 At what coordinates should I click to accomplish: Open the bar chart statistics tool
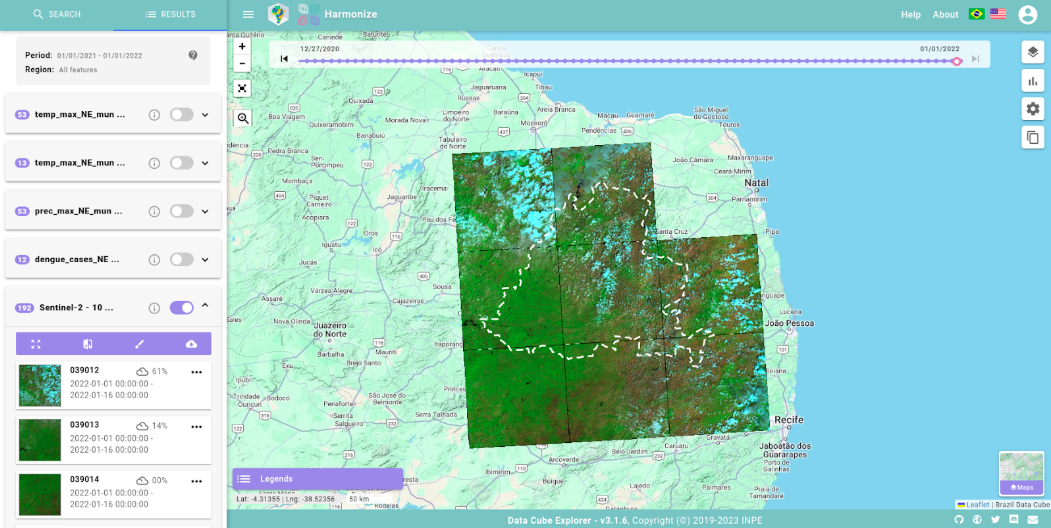tap(1033, 81)
